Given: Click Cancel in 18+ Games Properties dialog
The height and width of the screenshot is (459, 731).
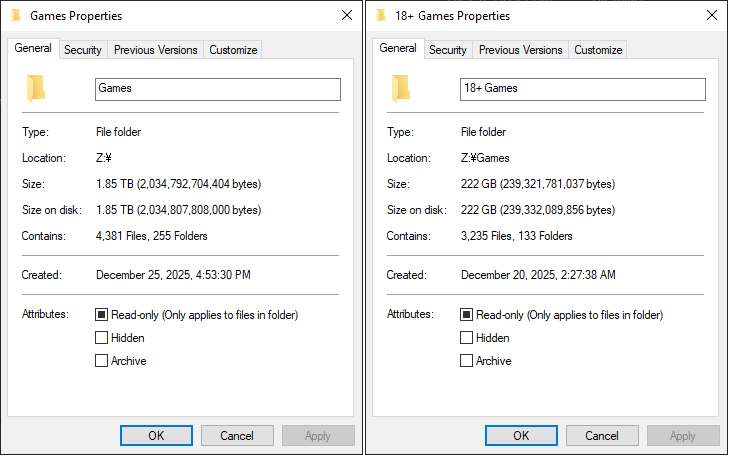Looking at the screenshot, I should (602, 436).
